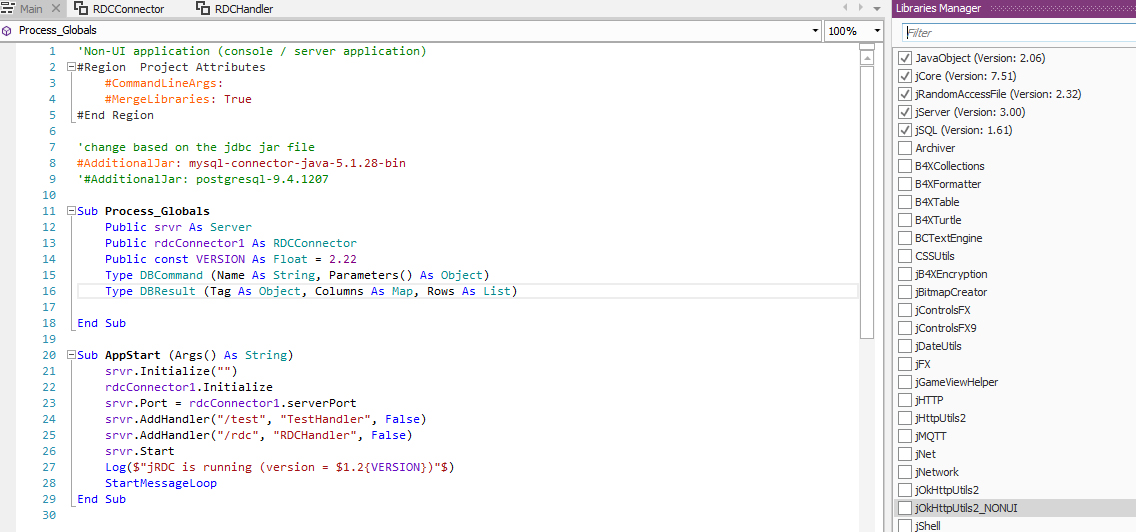Click the 'Type DBResult' declaration line
Image resolution: width=1136 pixels, height=532 pixels.
click(312, 291)
